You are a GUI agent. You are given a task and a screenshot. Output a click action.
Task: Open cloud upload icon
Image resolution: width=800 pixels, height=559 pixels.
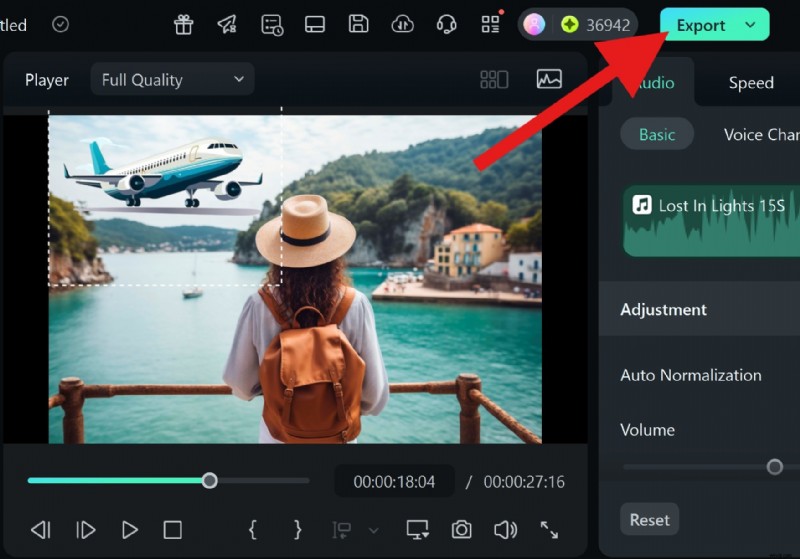click(403, 24)
